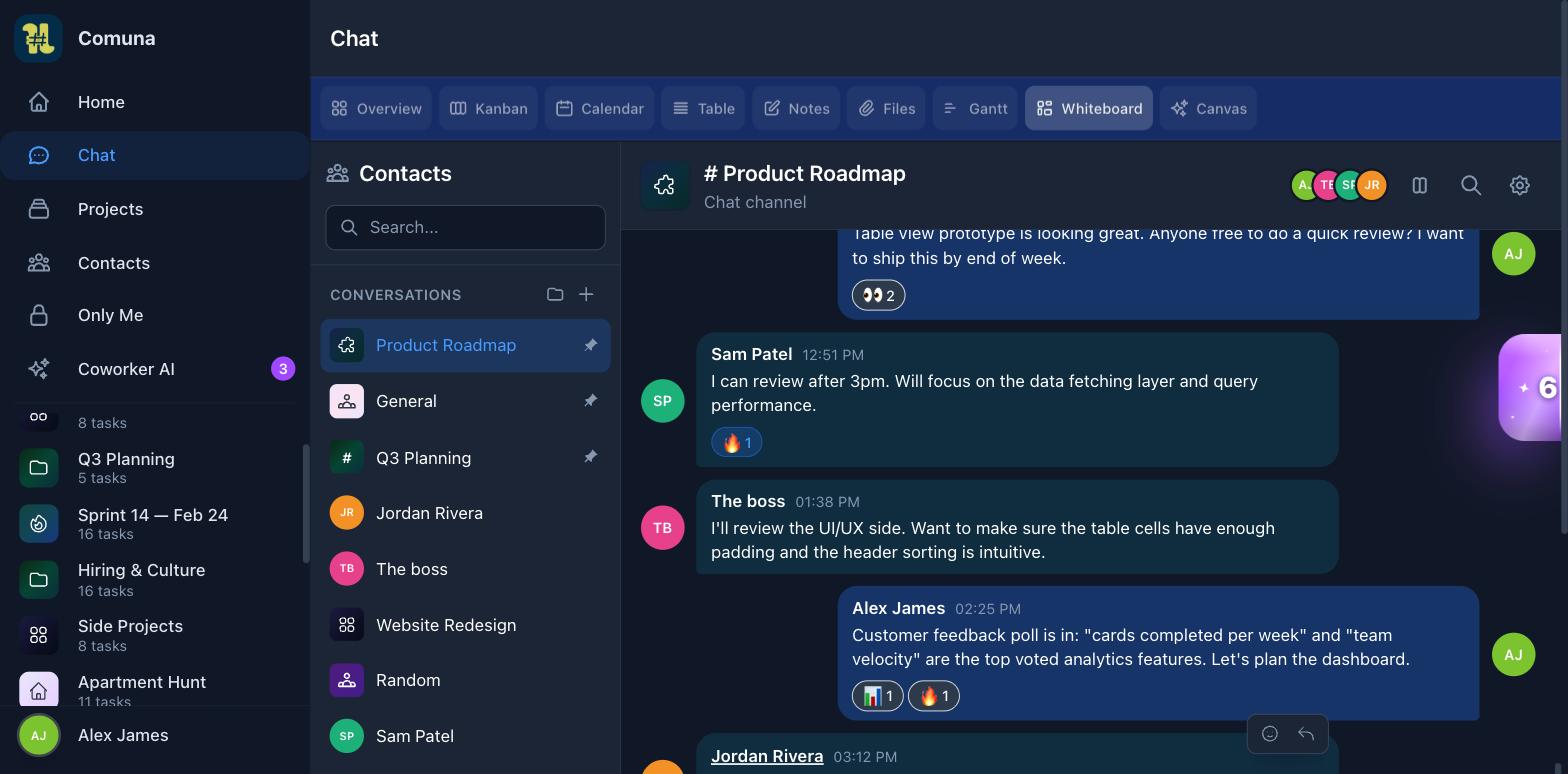Switch to the Canvas tab
The width and height of the screenshot is (1568, 774).
point(1208,108)
